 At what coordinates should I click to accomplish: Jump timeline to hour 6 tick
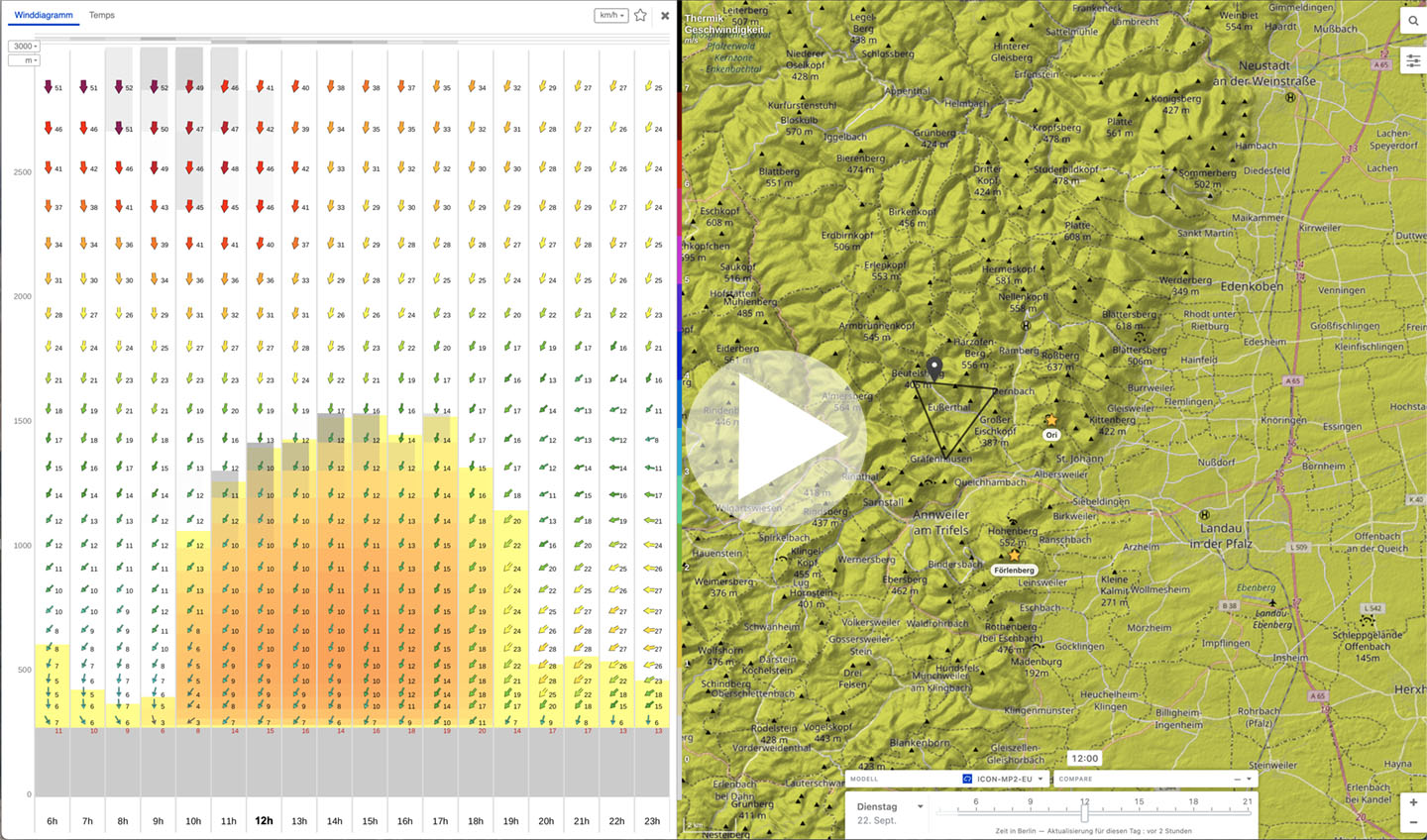976,801
